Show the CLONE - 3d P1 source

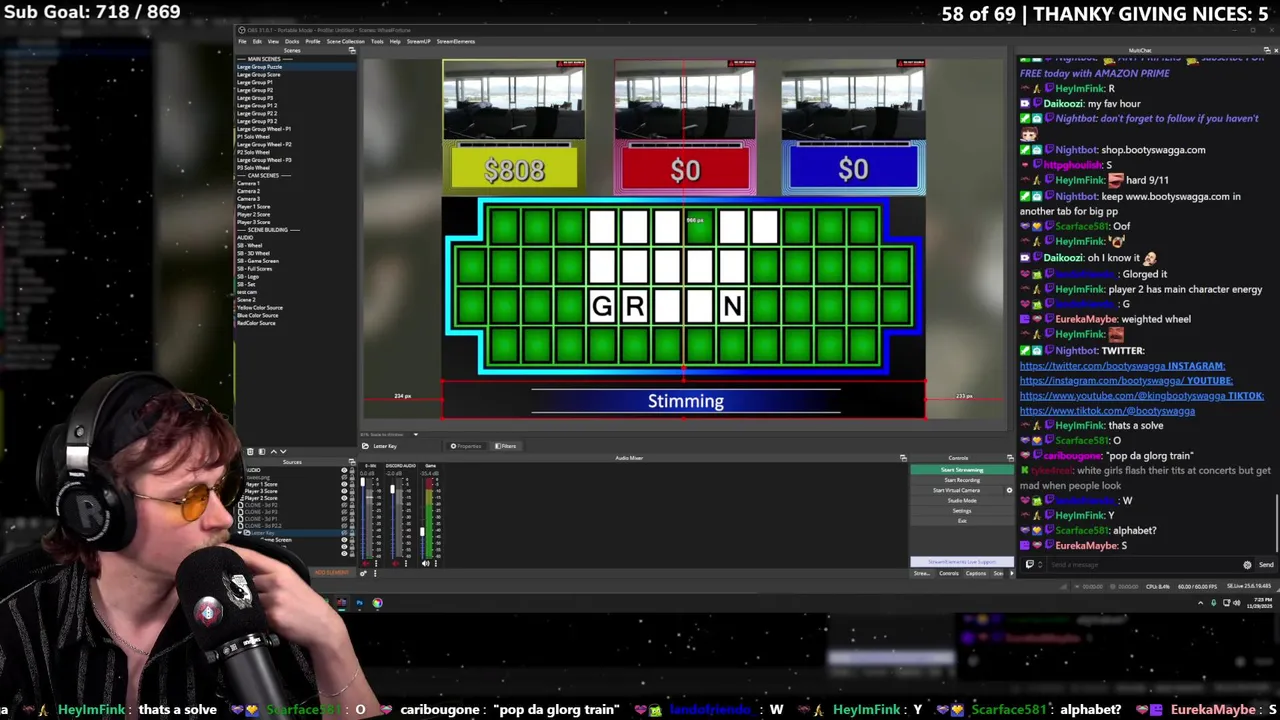(344, 519)
